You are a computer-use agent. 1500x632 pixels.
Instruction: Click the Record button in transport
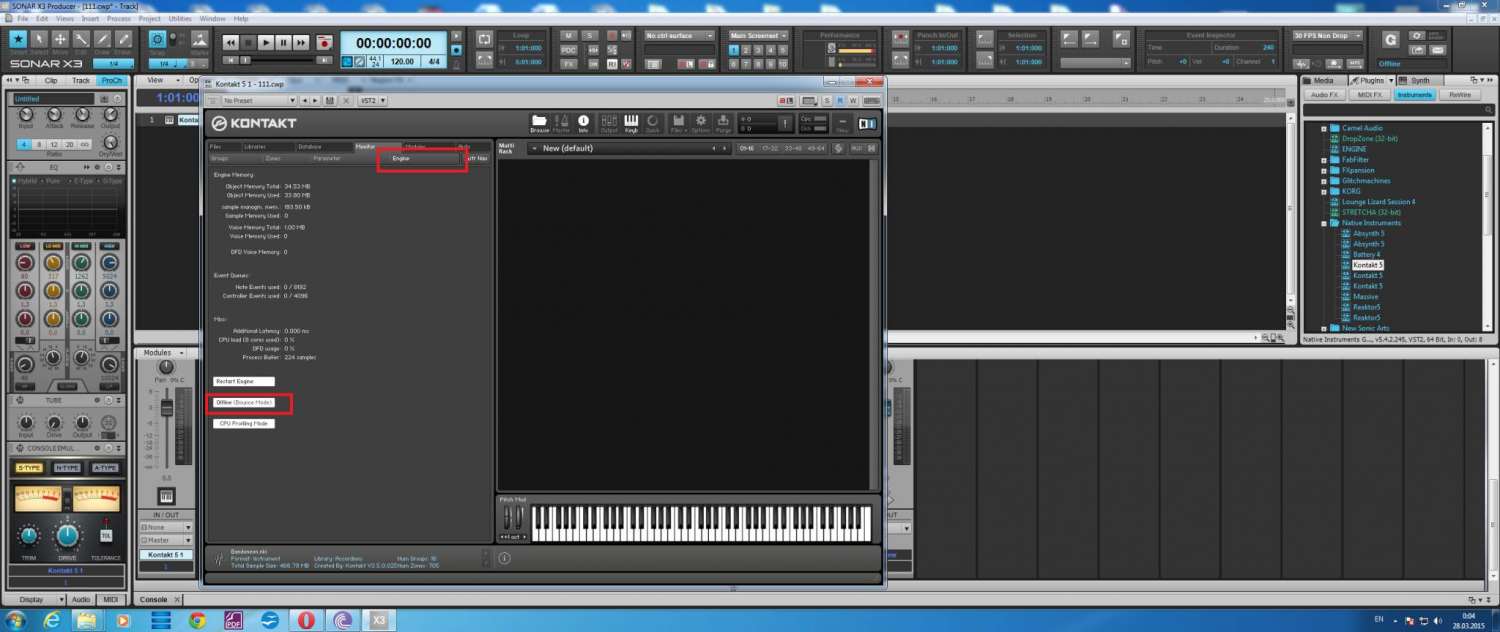324,43
